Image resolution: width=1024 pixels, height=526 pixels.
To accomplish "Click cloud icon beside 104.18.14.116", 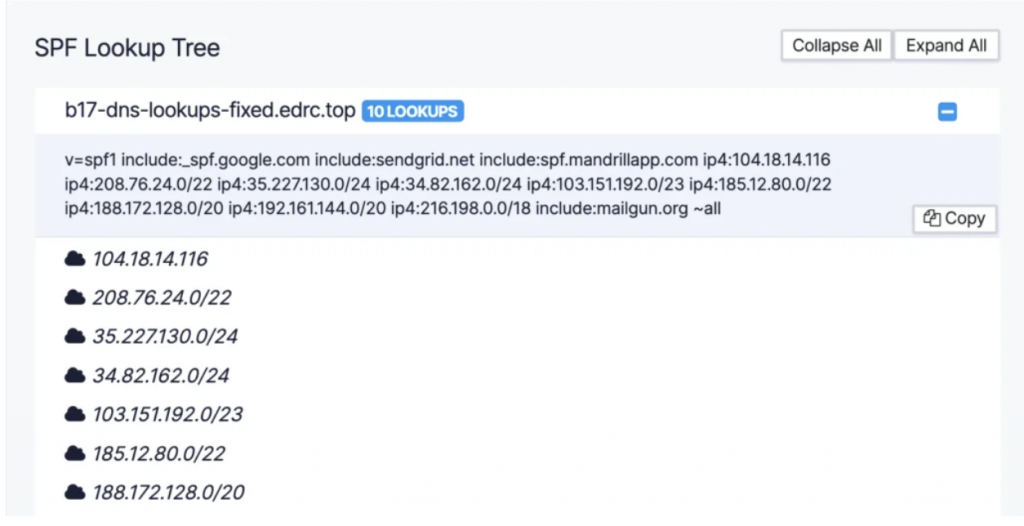I will point(75,259).
